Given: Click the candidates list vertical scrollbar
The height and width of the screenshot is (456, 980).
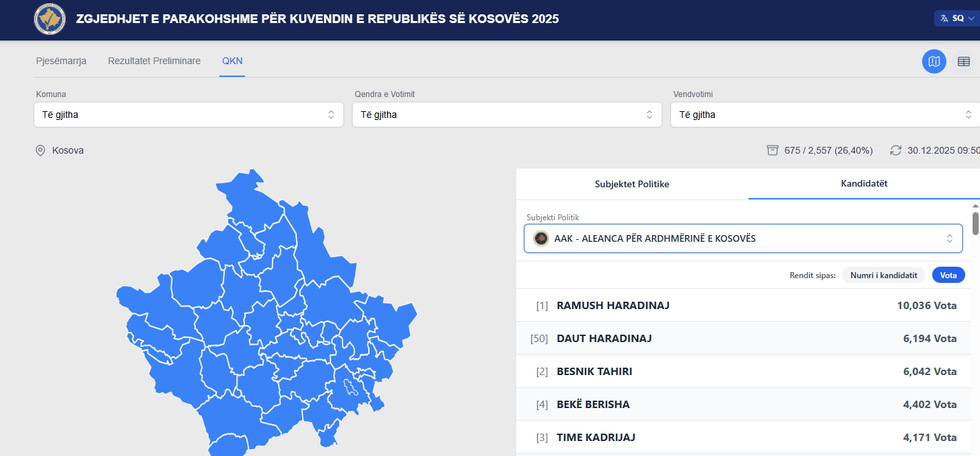Looking at the screenshot, I should pos(975,222).
